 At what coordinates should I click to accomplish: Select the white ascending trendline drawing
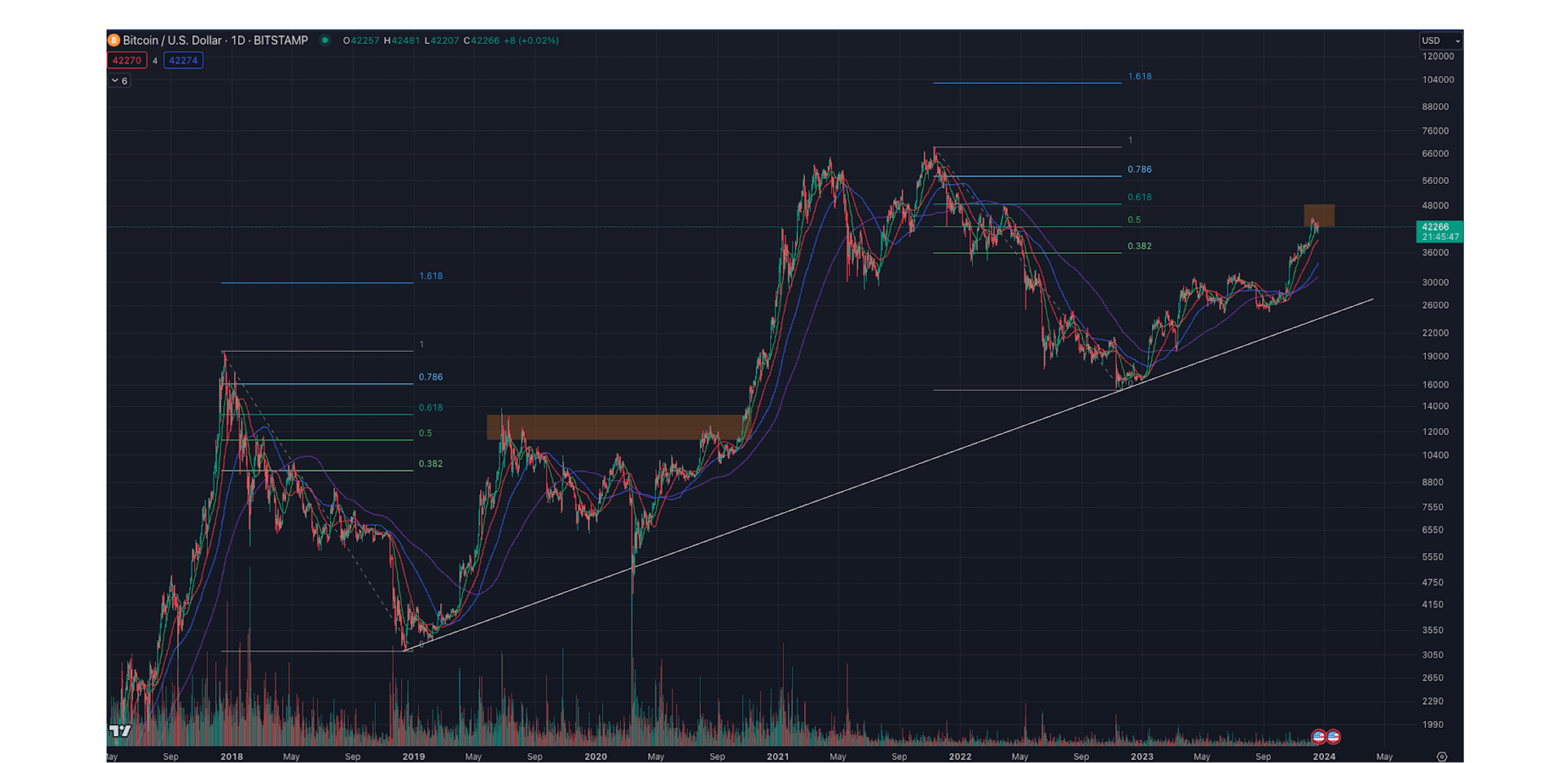[852, 489]
